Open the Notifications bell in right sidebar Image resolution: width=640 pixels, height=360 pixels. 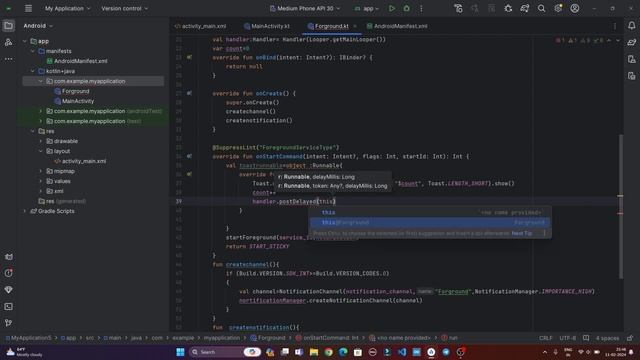pyautogui.click(x=631, y=26)
